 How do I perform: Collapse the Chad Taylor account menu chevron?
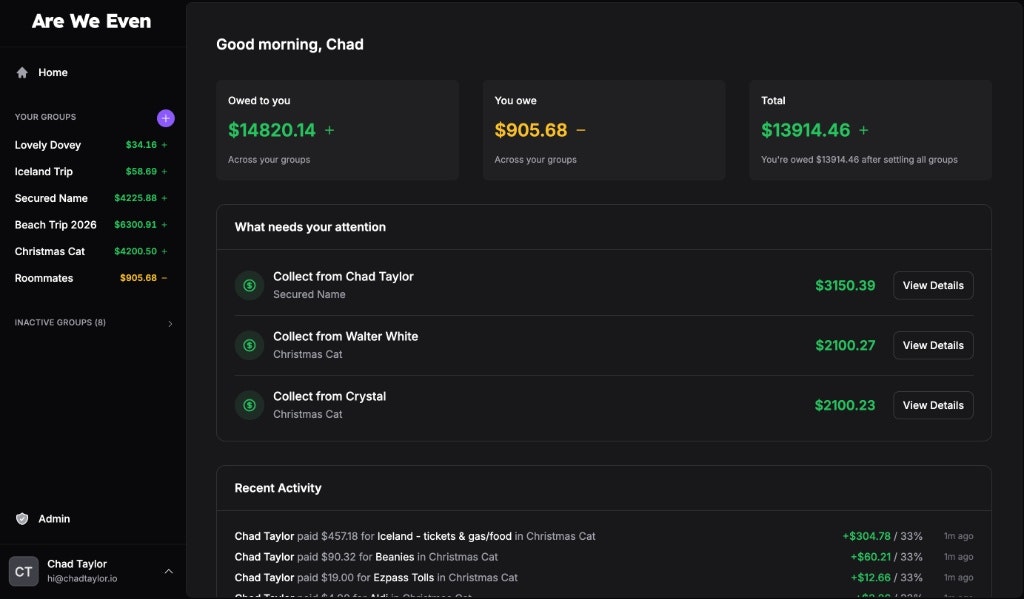pos(168,571)
